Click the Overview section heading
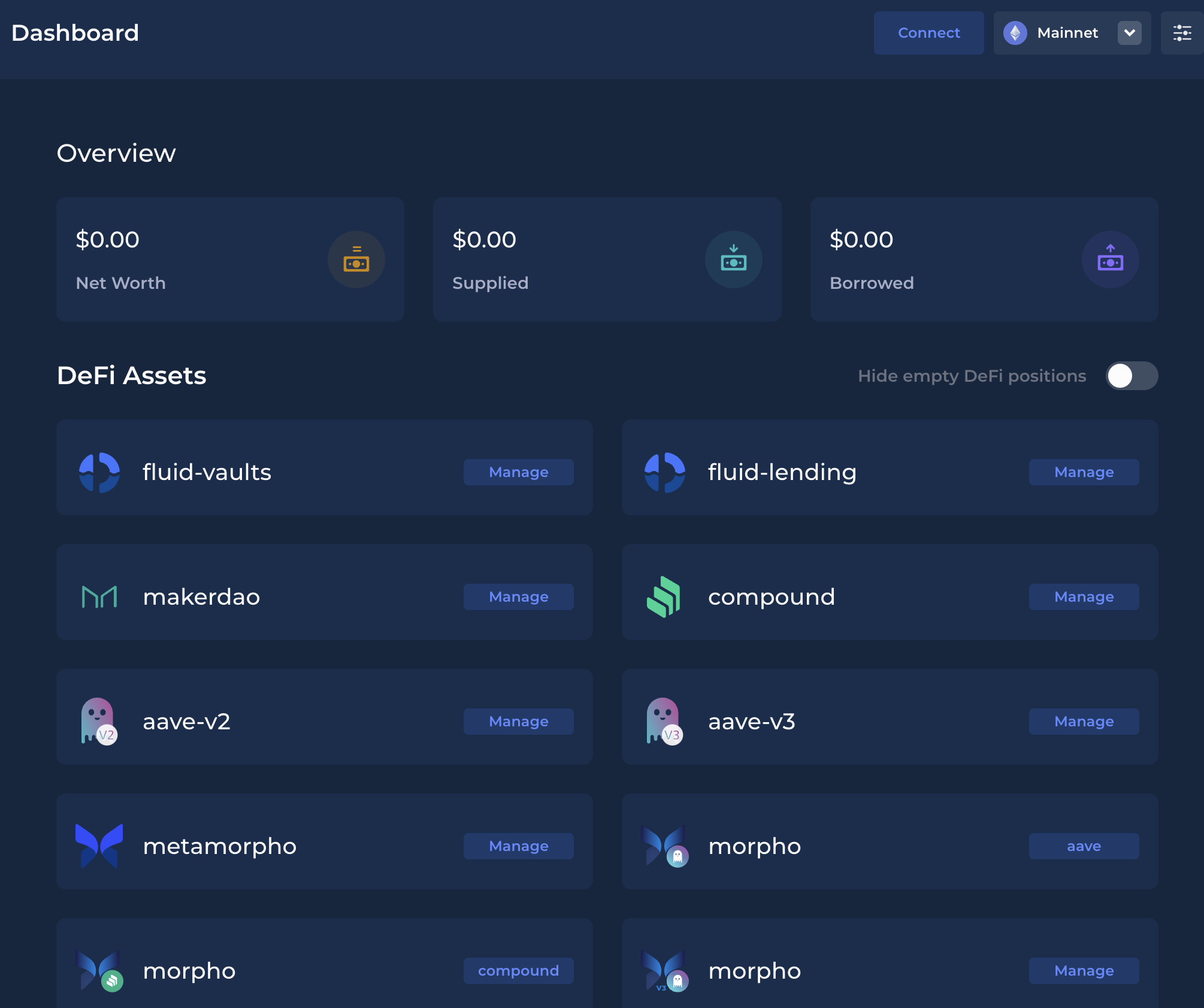 [x=116, y=153]
